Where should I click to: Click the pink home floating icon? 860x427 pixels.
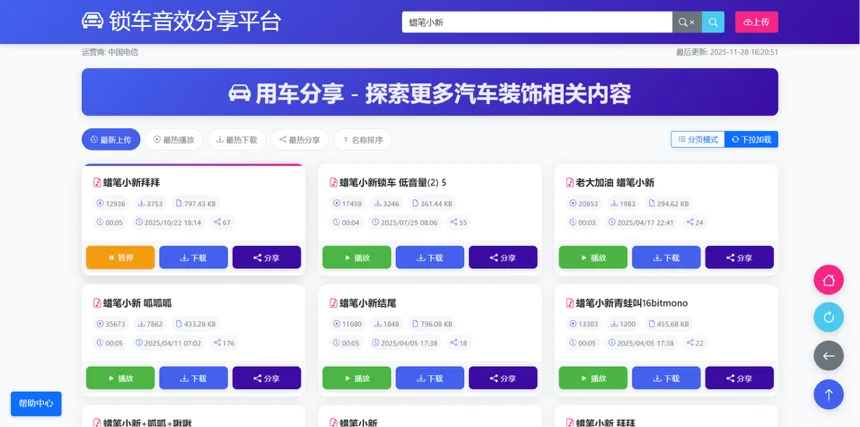(x=828, y=280)
